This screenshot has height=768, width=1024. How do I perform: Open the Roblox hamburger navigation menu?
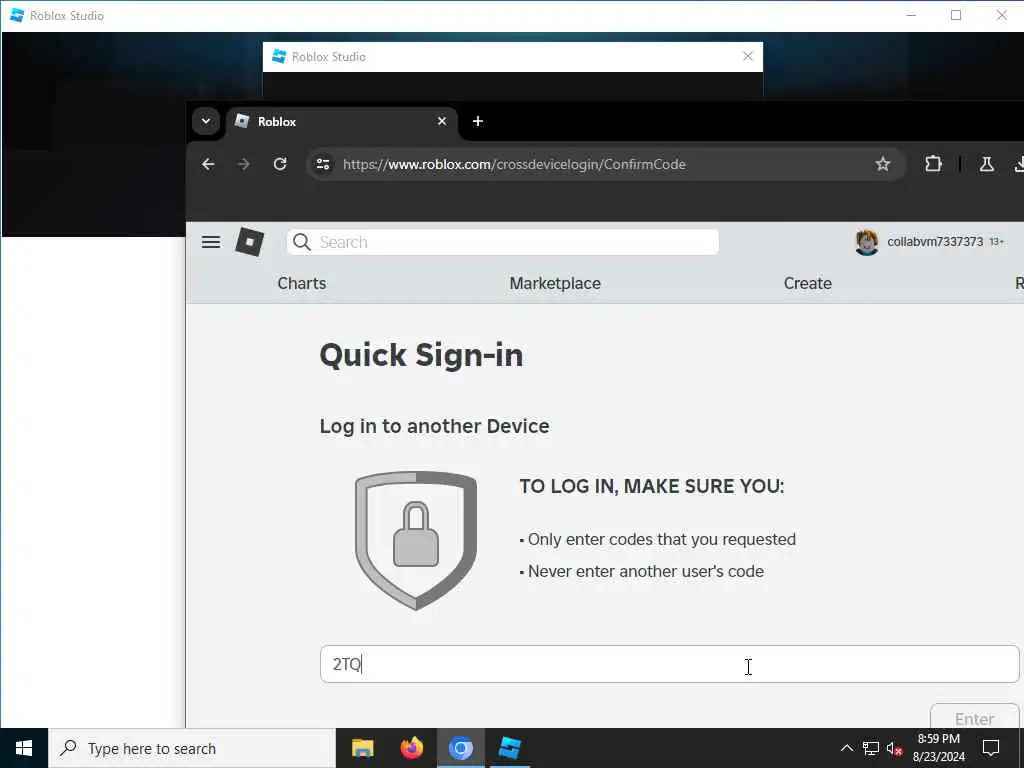coord(211,242)
